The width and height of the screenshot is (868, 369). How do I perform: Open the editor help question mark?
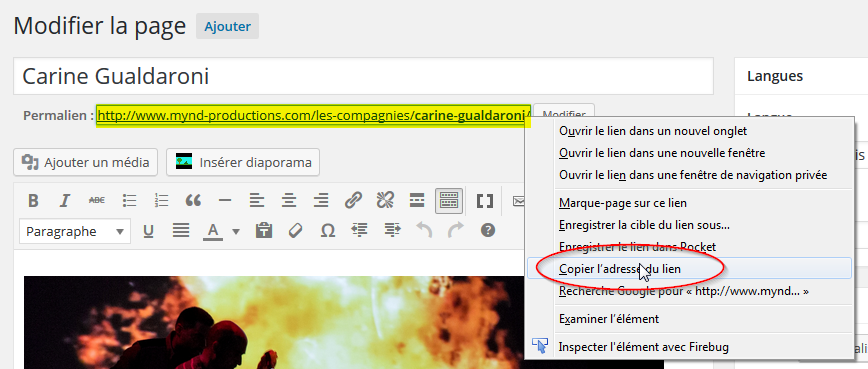(488, 231)
